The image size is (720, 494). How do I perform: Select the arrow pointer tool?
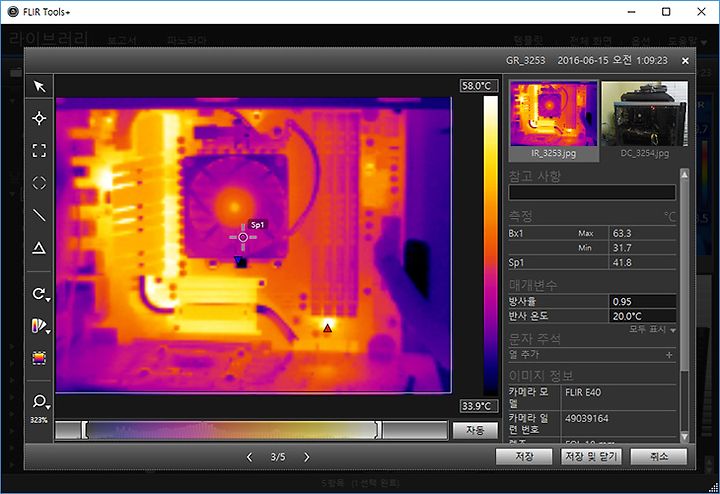pos(39,86)
